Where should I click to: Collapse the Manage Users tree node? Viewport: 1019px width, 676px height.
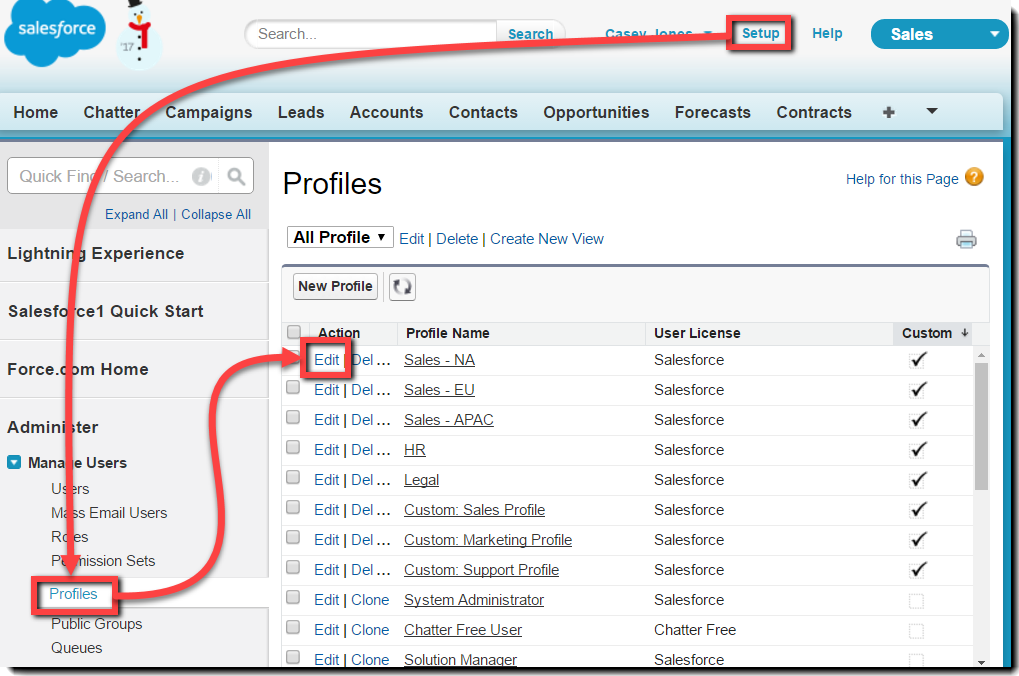point(13,462)
